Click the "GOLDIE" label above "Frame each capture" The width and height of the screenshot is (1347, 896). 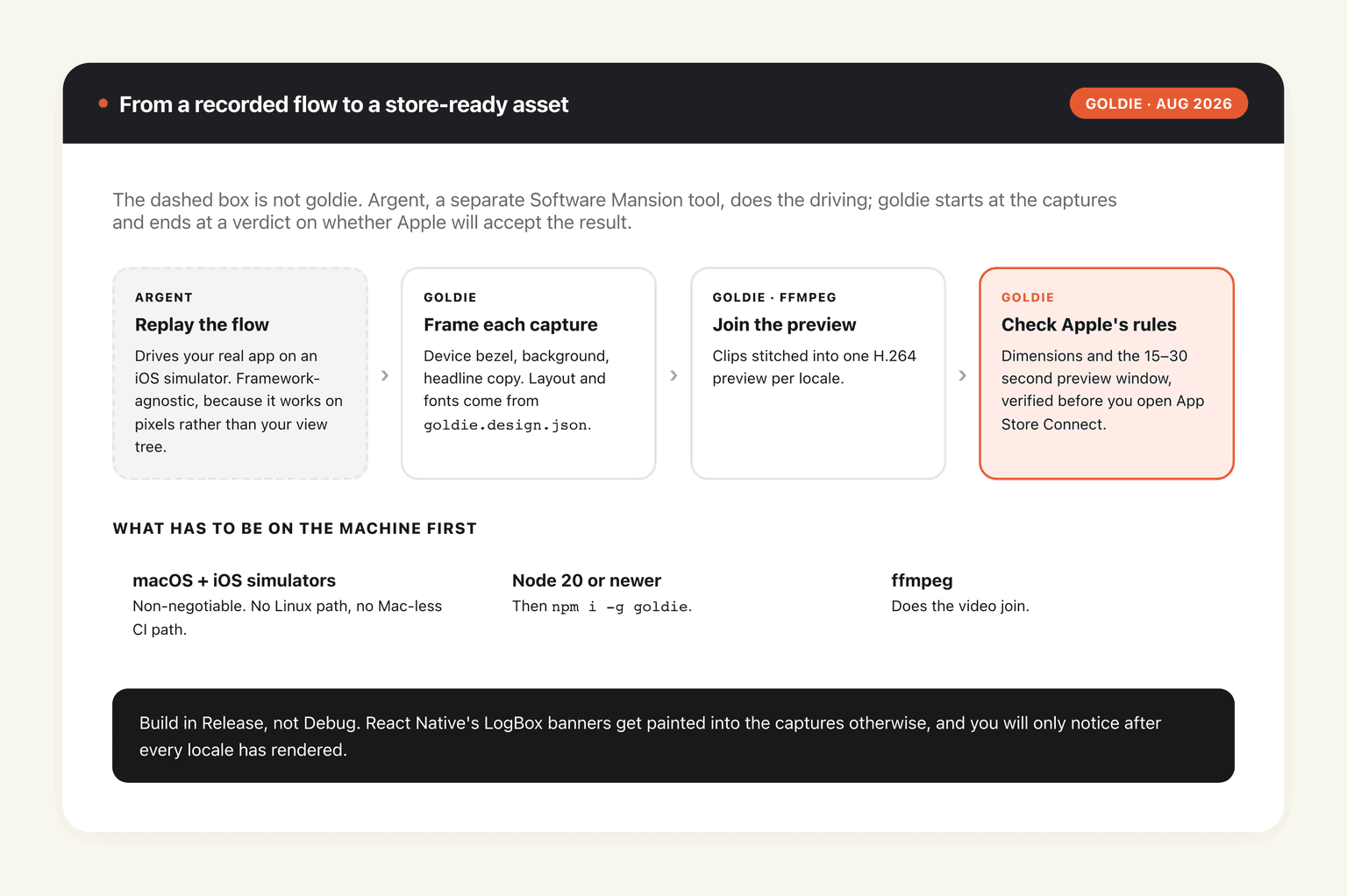450,297
